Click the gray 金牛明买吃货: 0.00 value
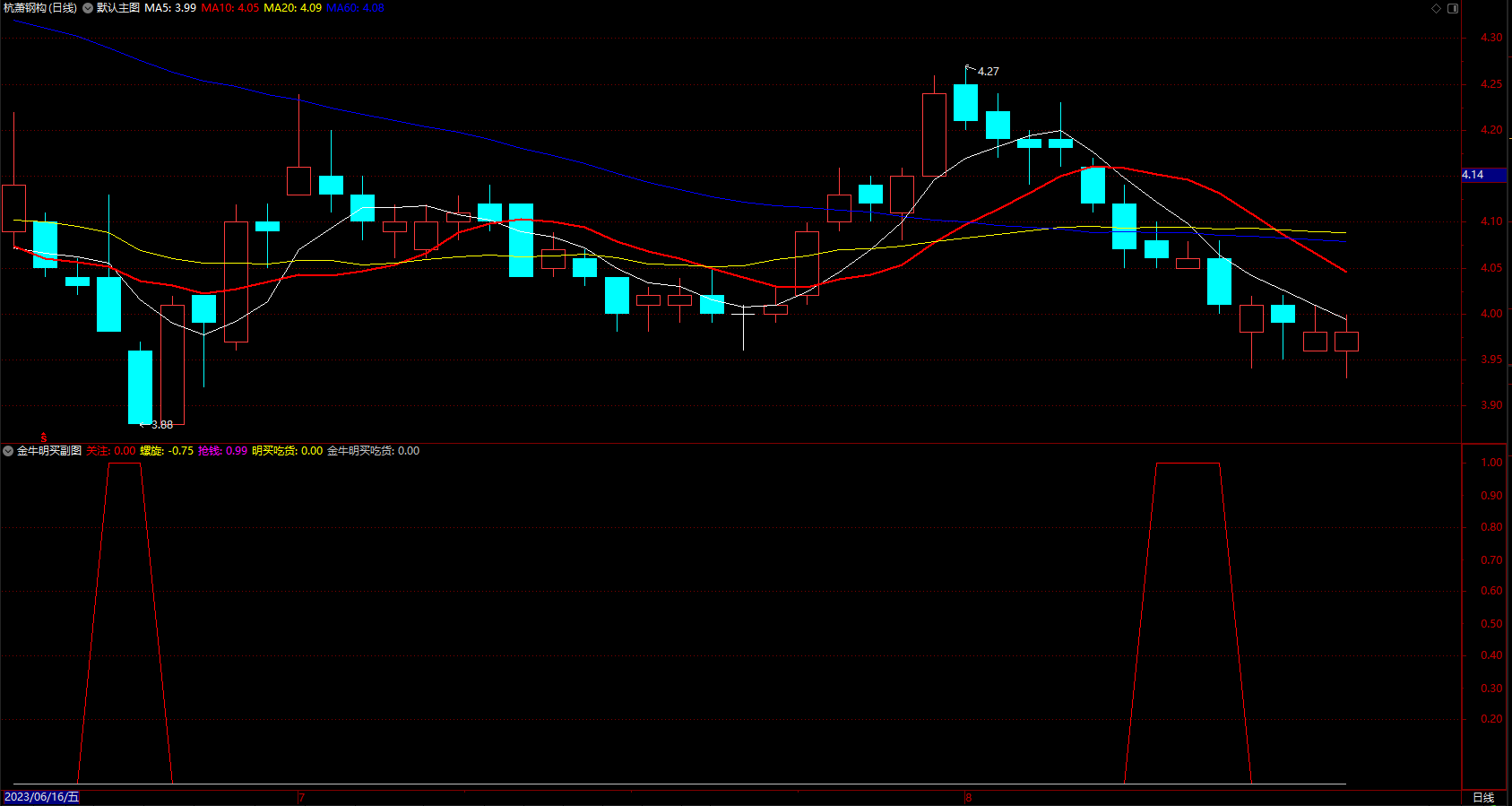Image resolution: width=1512 pixels, height=806 pixels. pos(373,451)
